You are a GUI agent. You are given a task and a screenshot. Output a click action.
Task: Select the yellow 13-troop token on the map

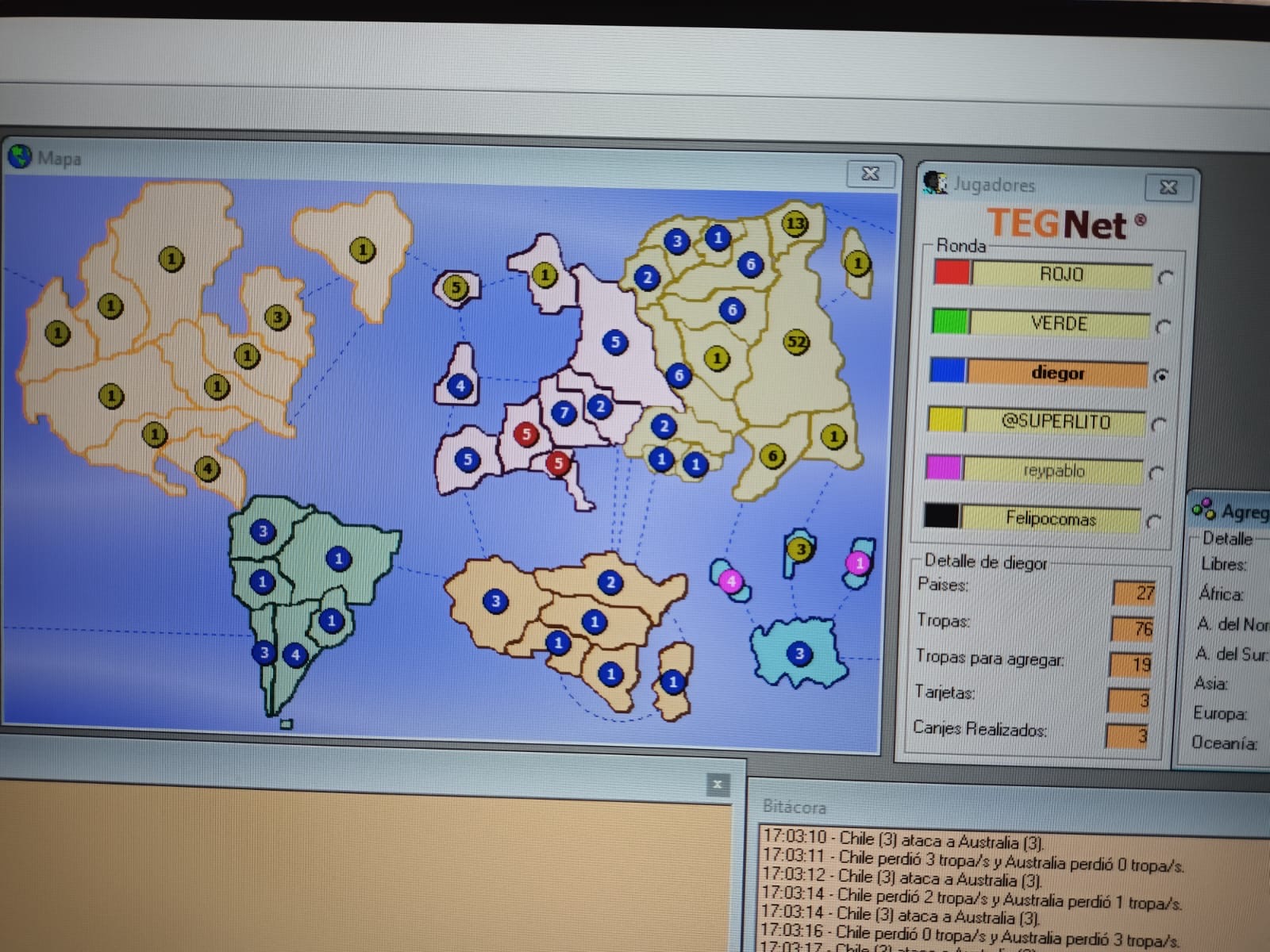point(795,224)
